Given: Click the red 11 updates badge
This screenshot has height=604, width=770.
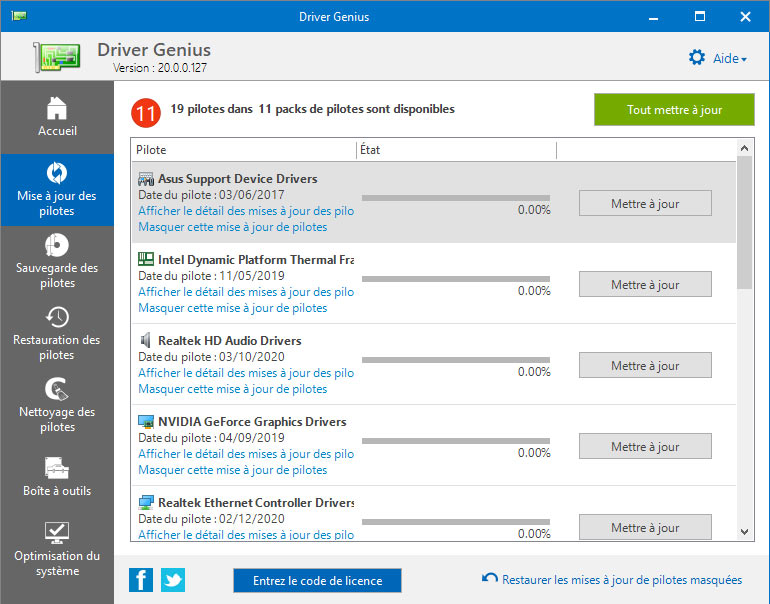Looking at the screenshot, I should [146, 113].
